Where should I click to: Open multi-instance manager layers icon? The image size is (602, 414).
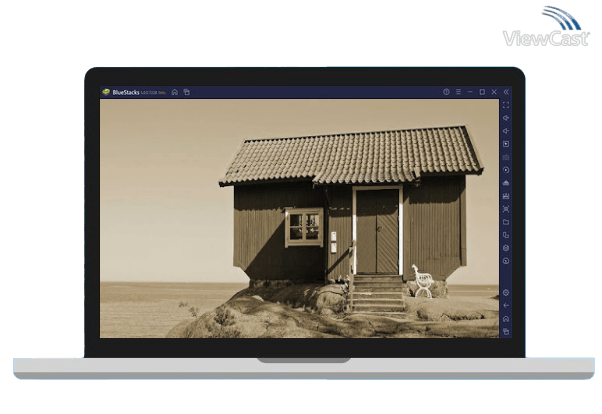point(506,248)
